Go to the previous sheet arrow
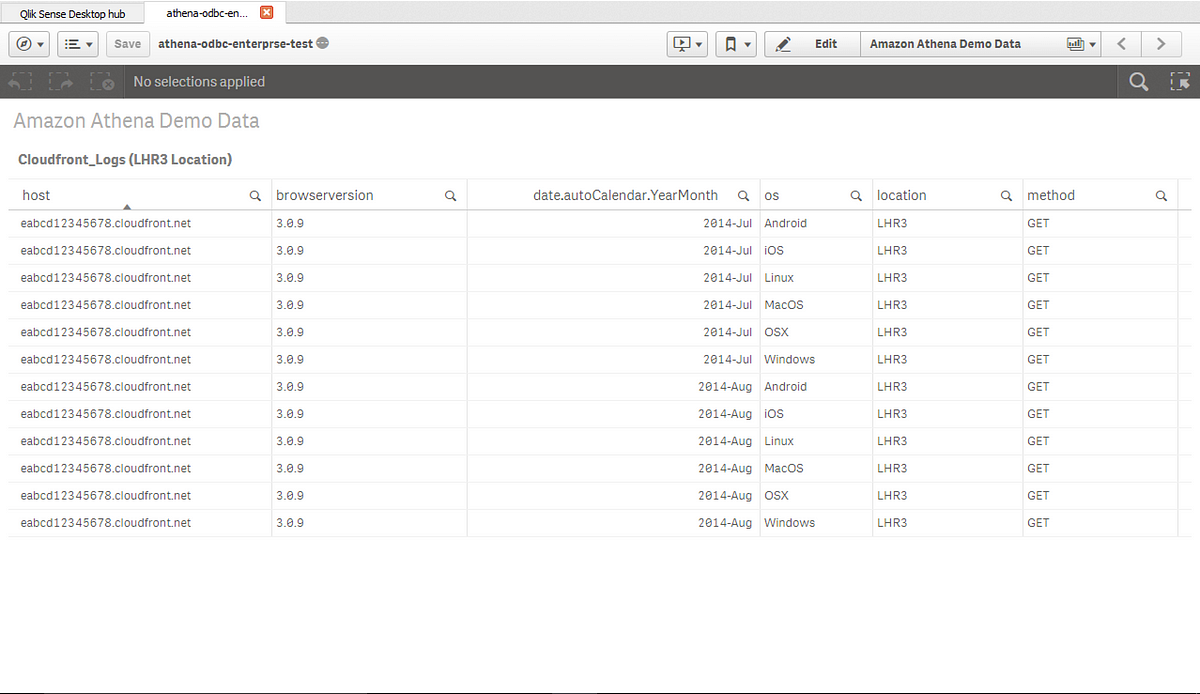 (1122, 44)
